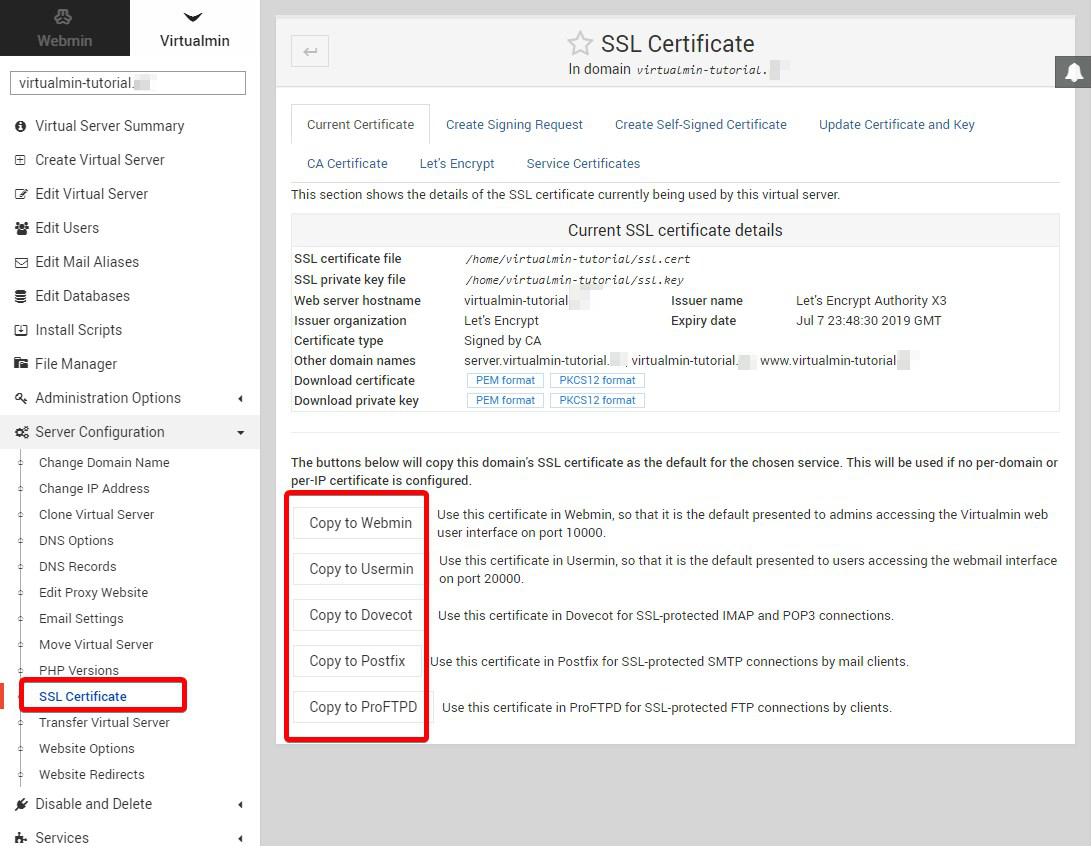Select Clone Virtual Server

(x=97, y=515)
